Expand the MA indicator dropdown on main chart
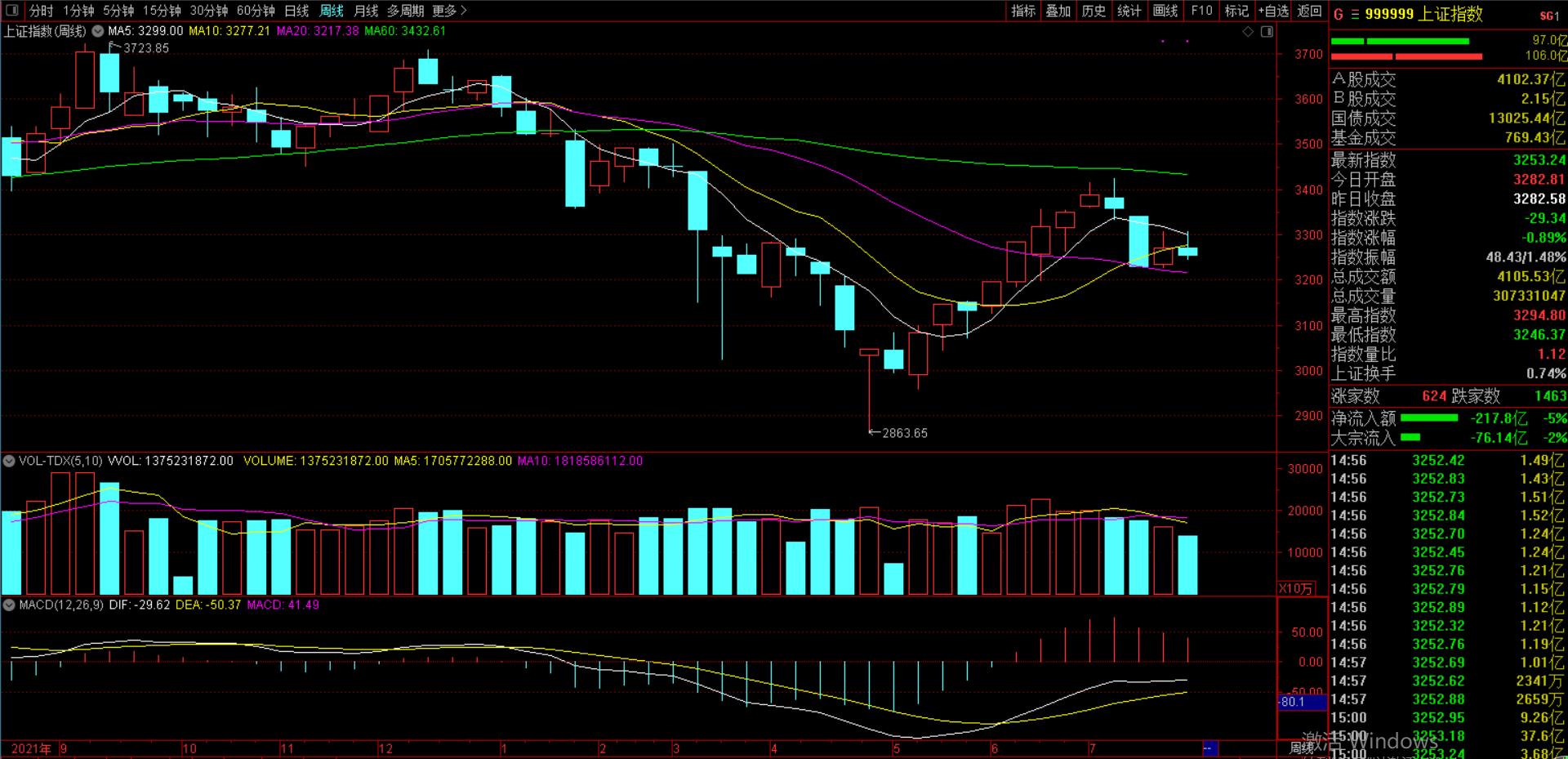Image resolution: width=1568 pixels, height=759 pixels. point(98,31)
